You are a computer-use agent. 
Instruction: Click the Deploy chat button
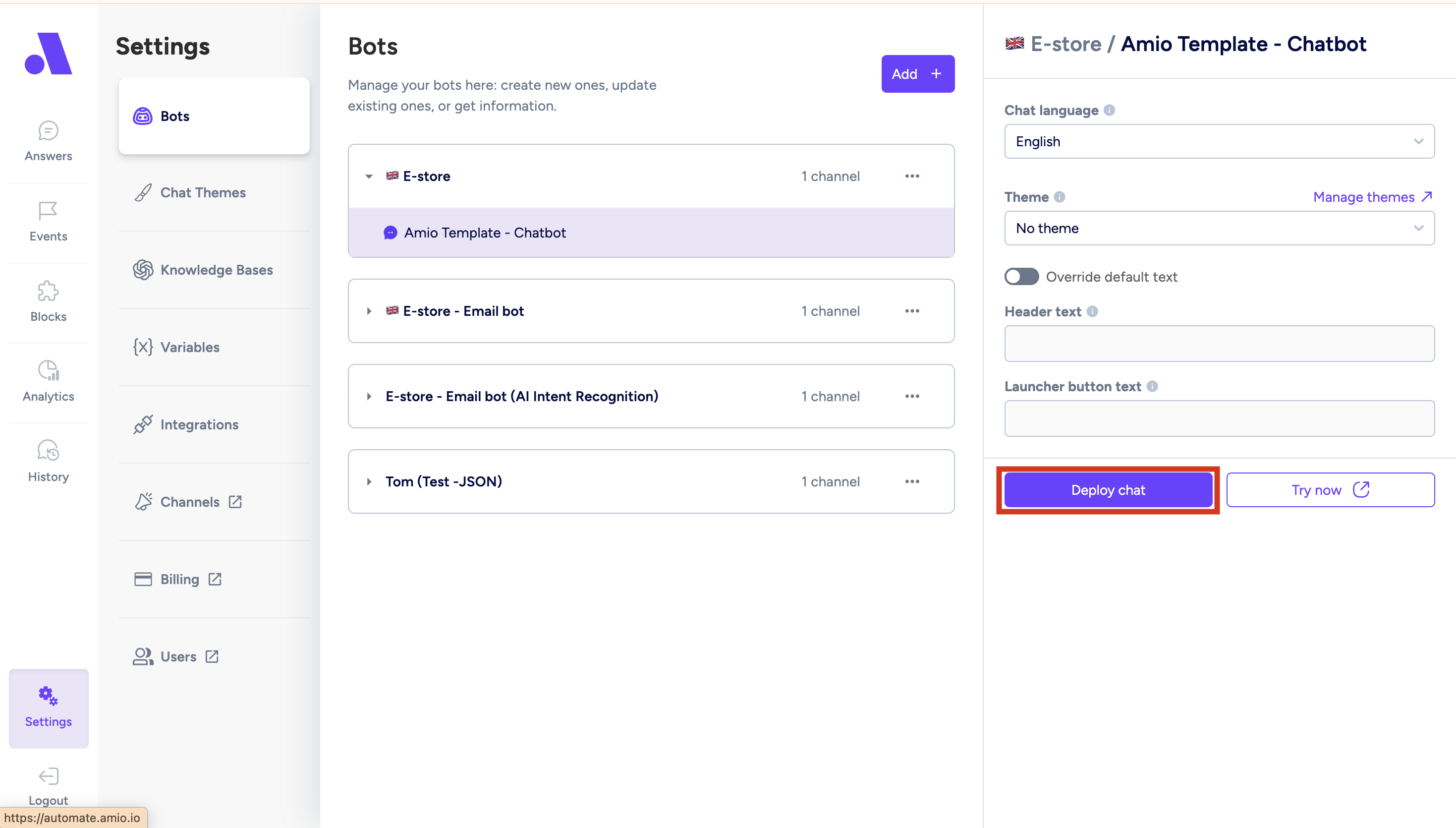pos(1107,490)
